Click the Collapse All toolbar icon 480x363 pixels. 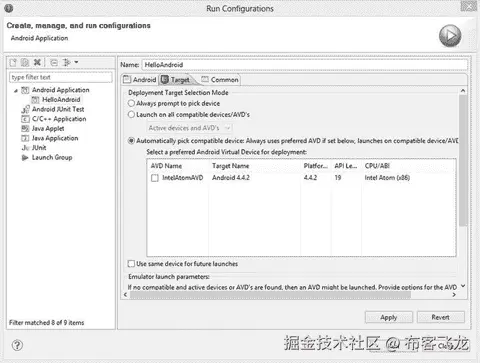coord(54,62)
